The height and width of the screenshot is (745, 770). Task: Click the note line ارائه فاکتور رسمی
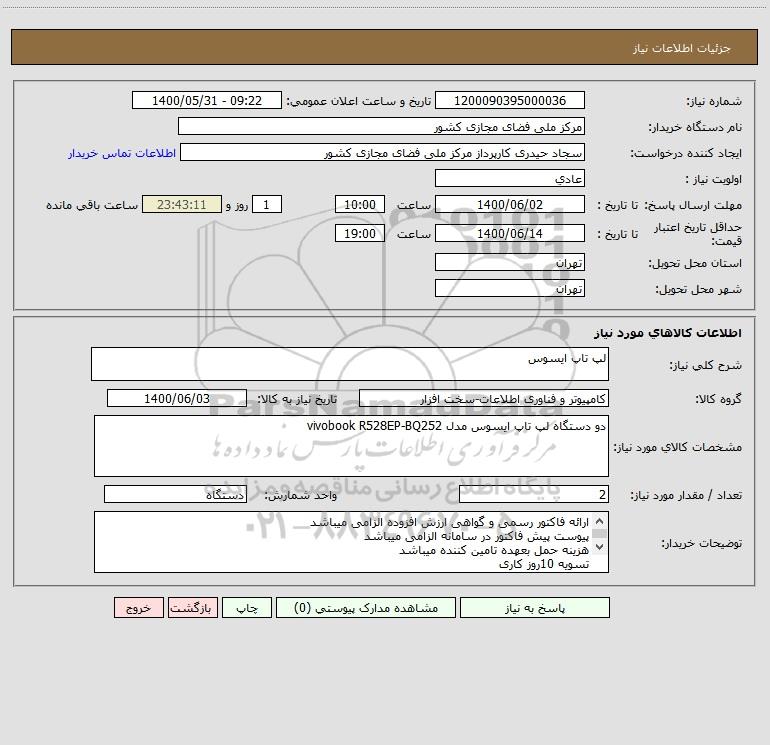pyautogui.click(x=449, y=522)
